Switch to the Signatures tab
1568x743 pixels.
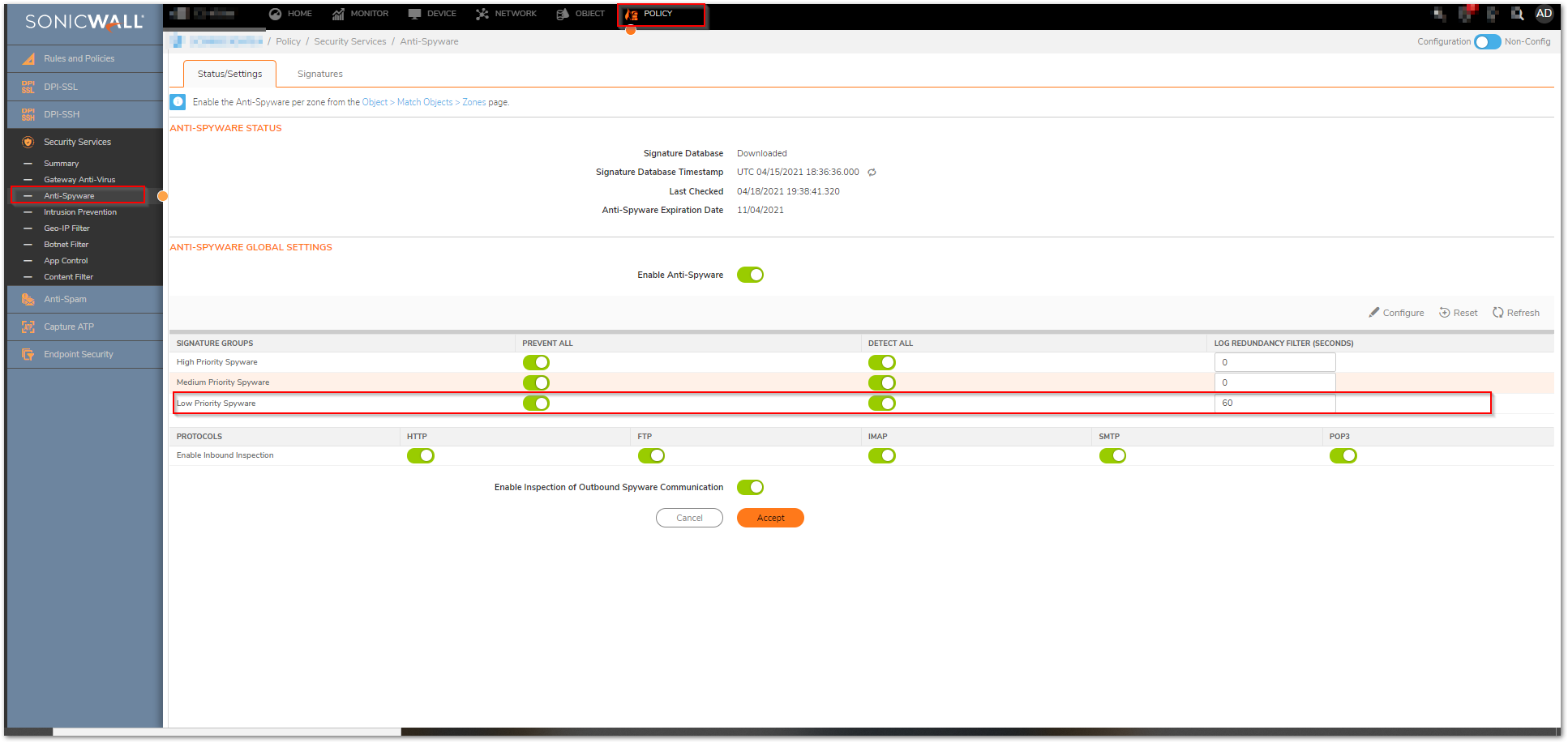(x=319, y=74)
